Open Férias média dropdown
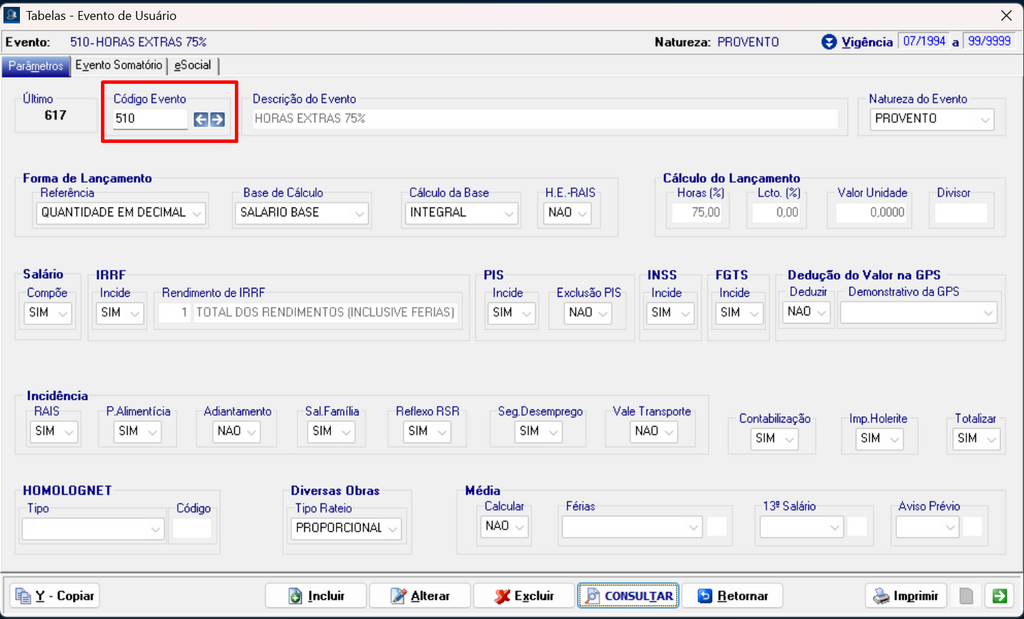 pos(632,527)
